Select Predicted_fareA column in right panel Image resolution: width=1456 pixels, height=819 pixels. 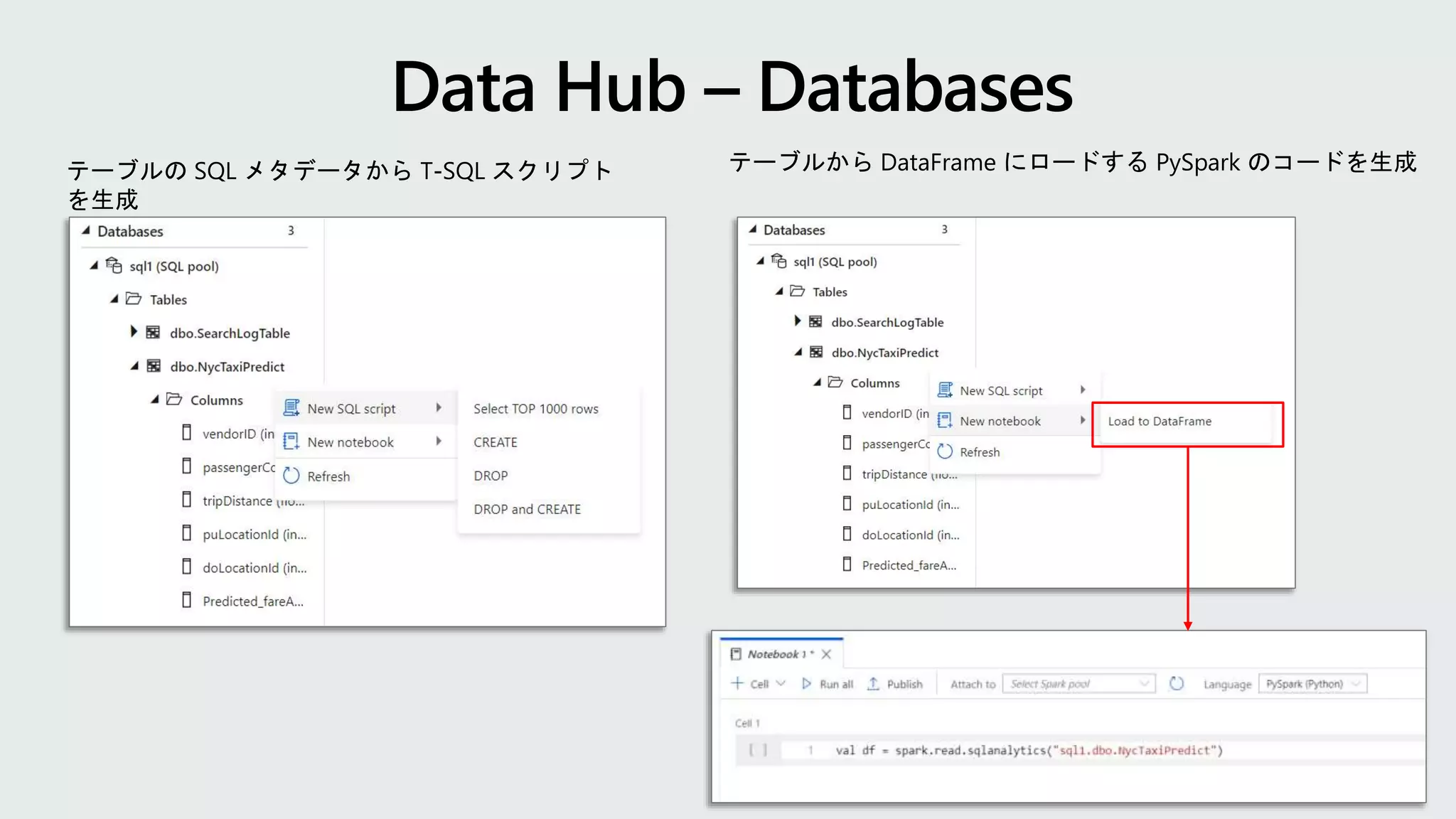pos(909,565)
